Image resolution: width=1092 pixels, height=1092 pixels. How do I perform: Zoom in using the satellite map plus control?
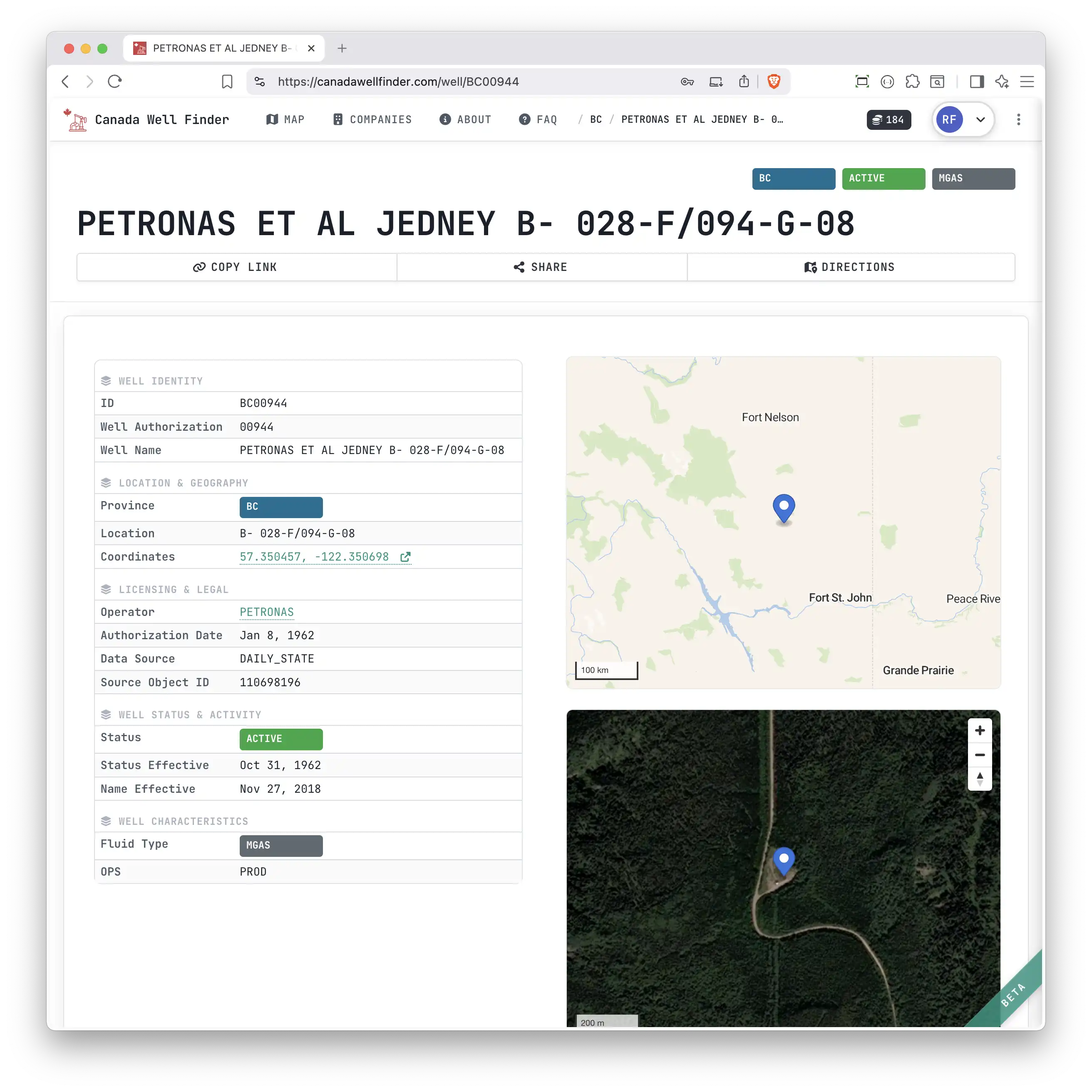tap(980, 730)
